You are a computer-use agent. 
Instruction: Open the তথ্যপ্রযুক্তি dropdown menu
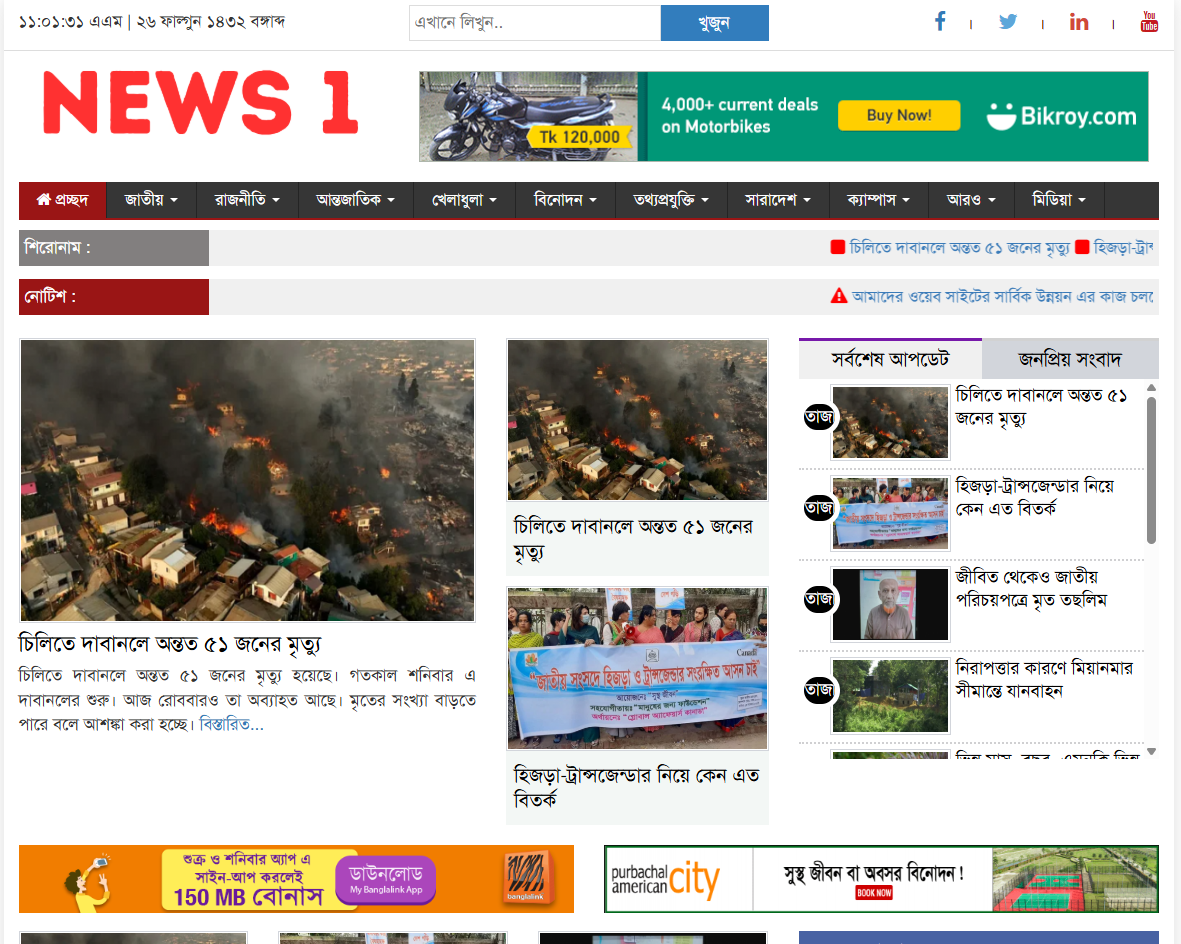coord(671,200)
